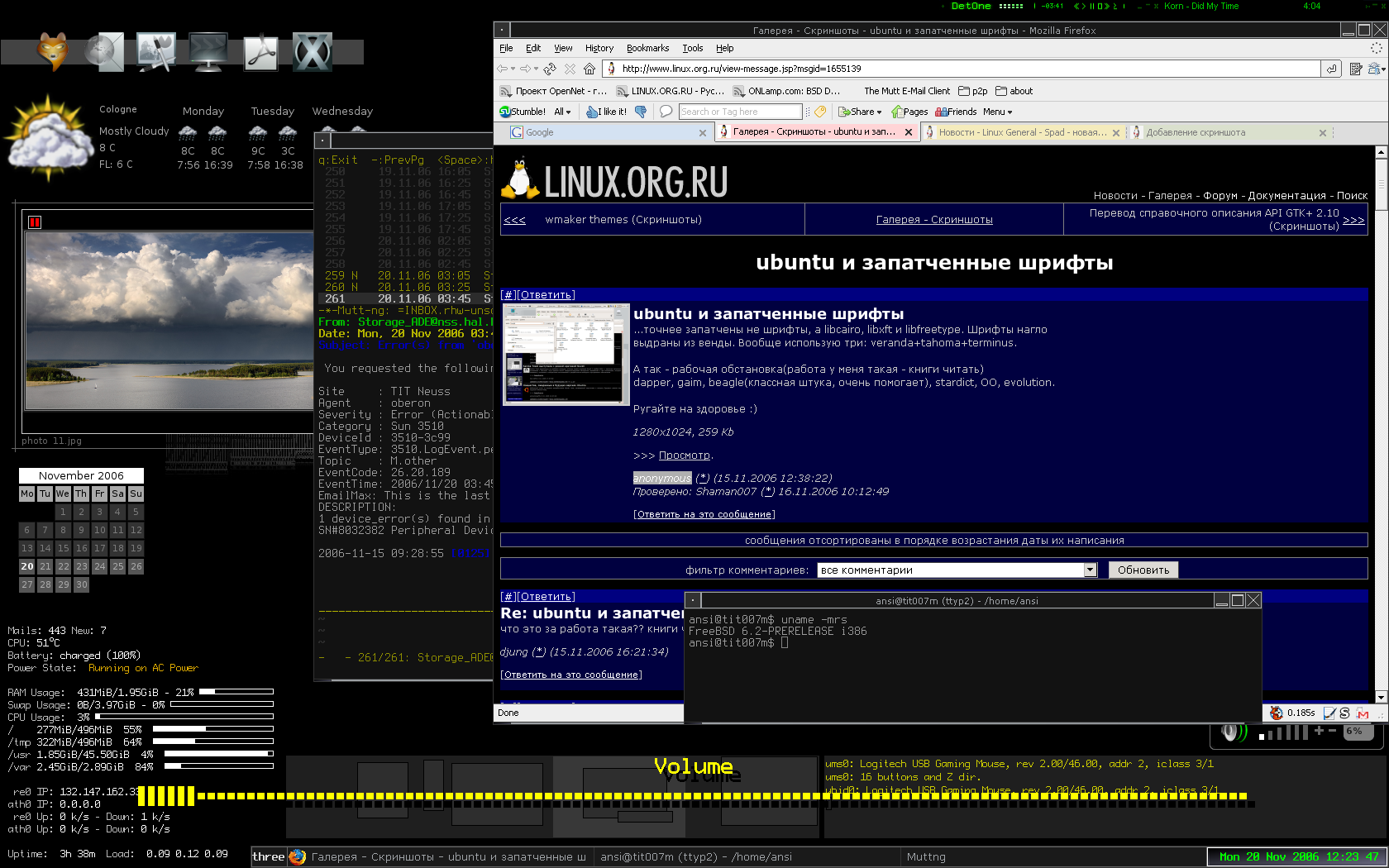Open StumbleUpon Friends button
Screen dimensions: 1389x868
[956, 112]
